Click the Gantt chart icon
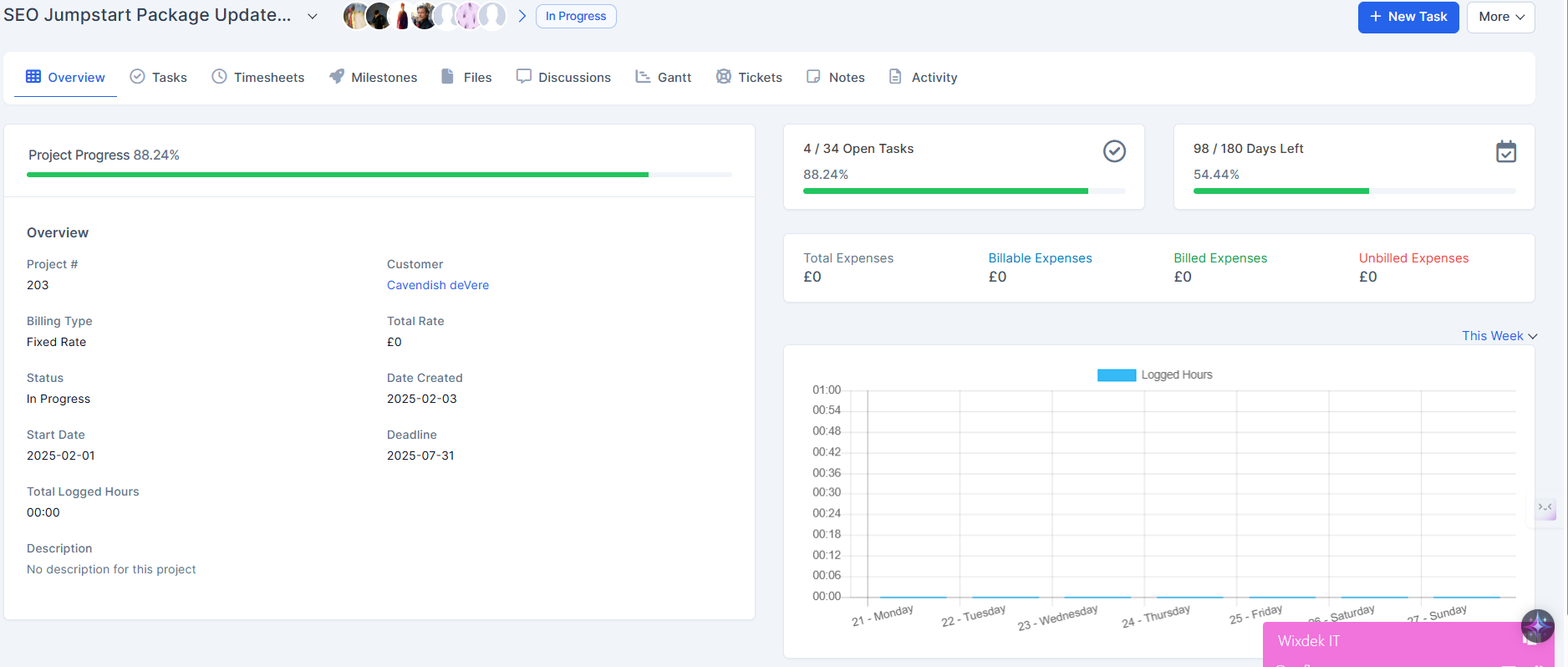The image size is (1568, 667). [x=643, y=76]
